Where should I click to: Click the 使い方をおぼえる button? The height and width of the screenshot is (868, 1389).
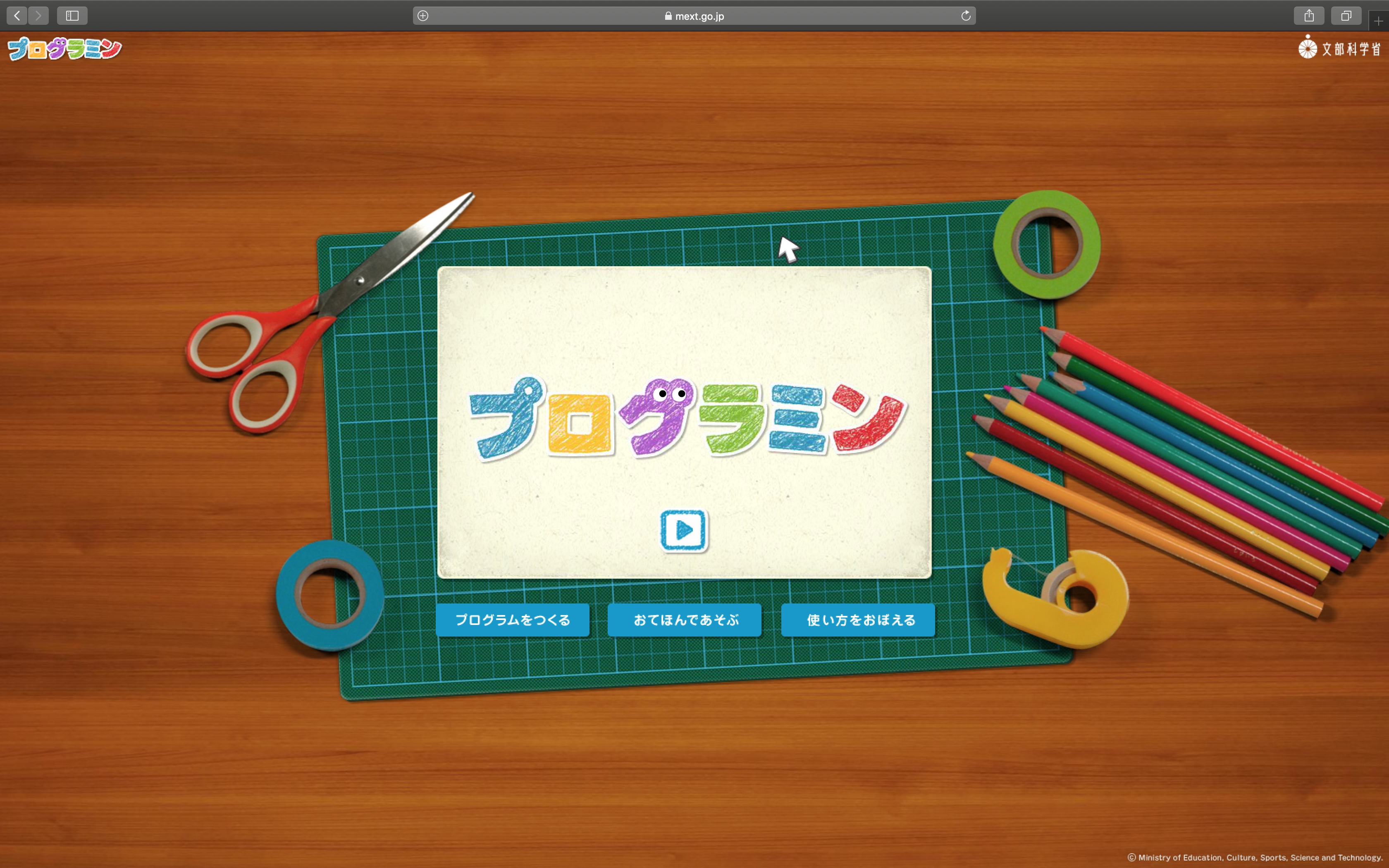[x=858, y=620]
